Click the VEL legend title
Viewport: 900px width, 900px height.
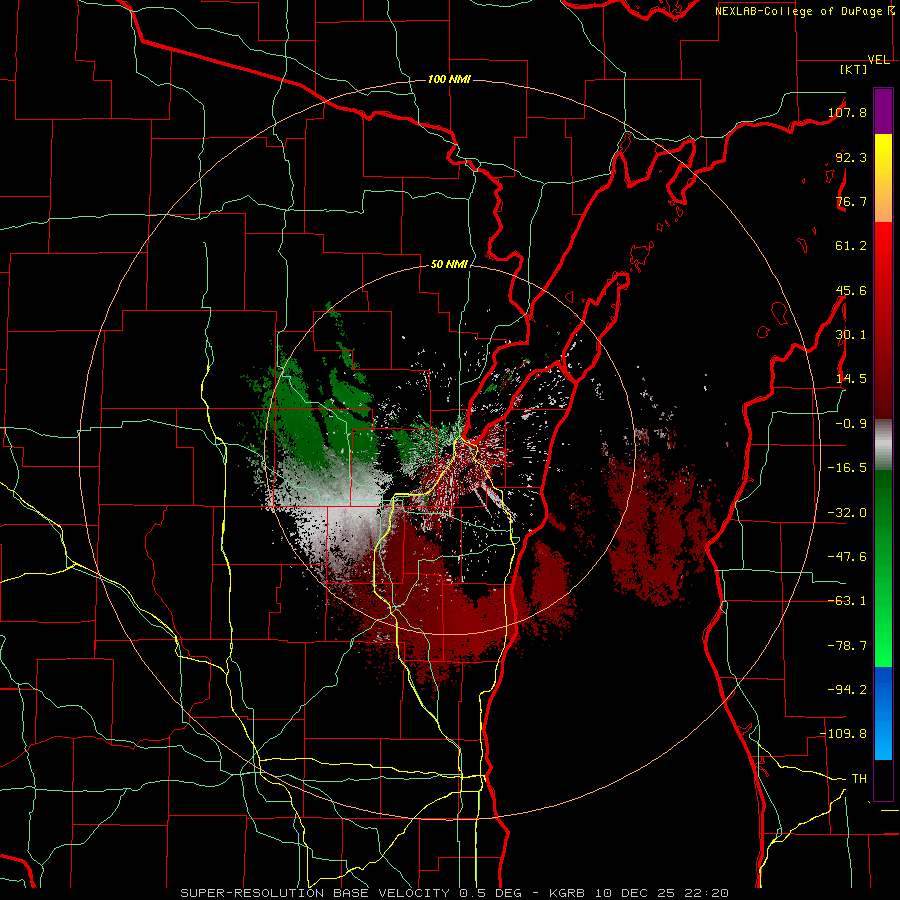coord(878,60)
